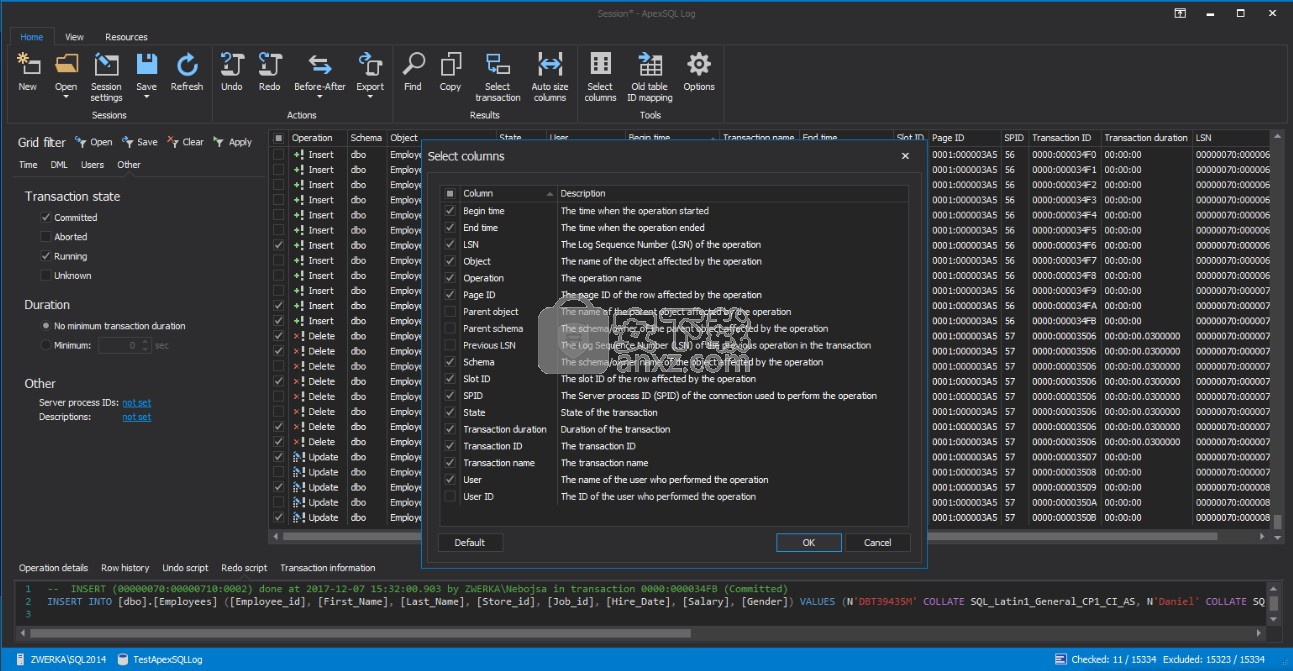This screenshot has height=671, width=1293.
Task: Open a saved grid filter
Action: pos(93,142)
